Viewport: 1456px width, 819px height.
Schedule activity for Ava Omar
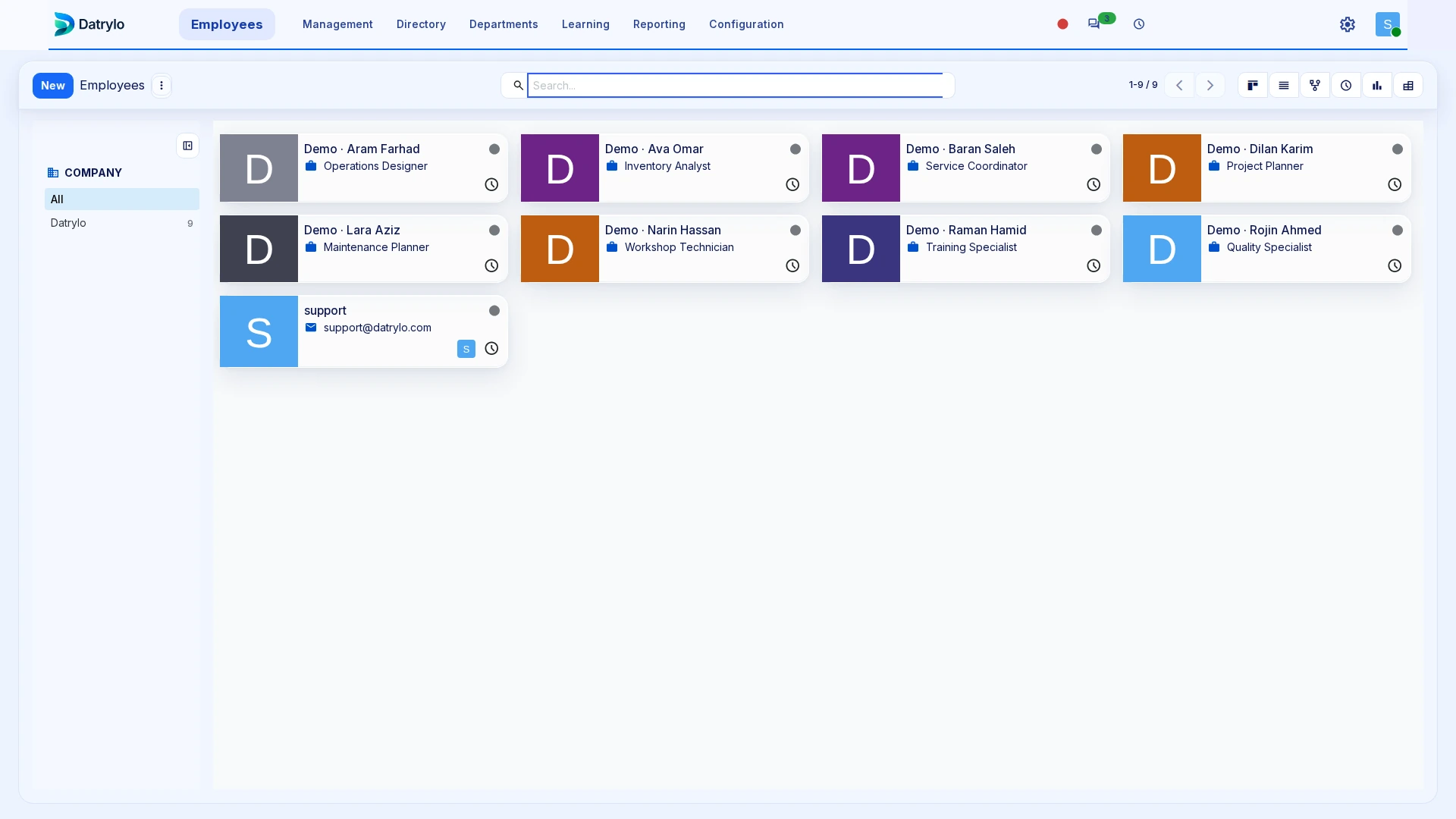[792, 184]
